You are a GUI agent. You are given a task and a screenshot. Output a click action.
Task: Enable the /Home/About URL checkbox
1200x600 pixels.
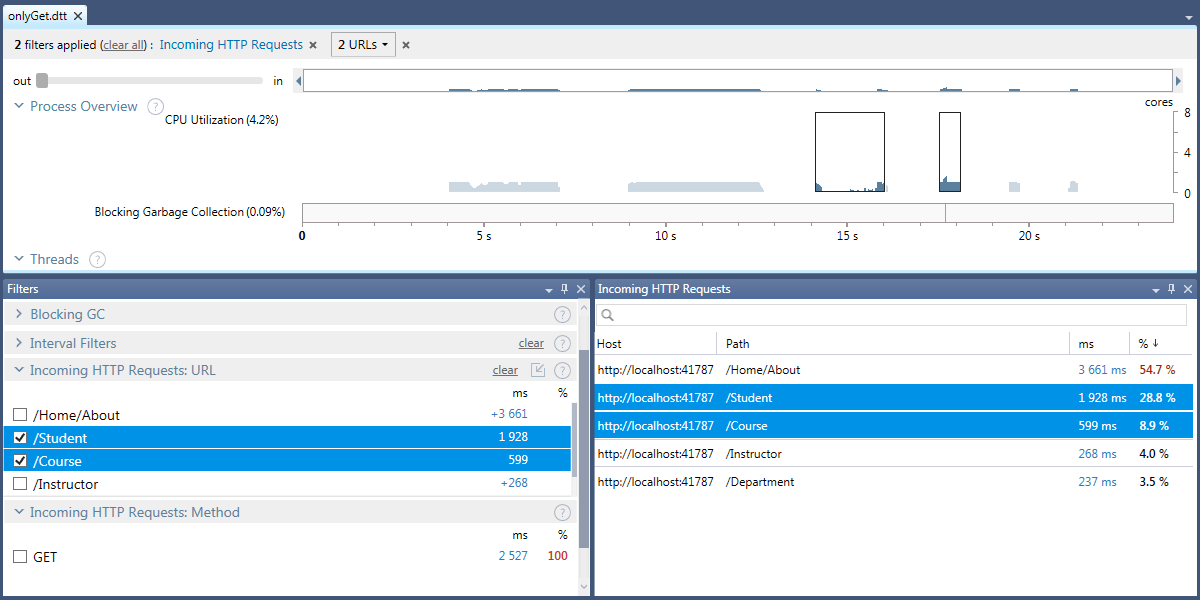[x=20, y=415]
